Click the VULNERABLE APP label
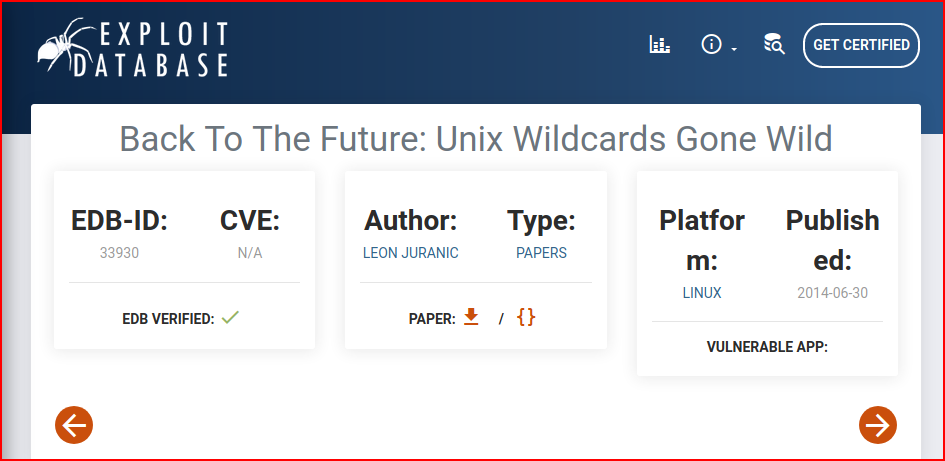This screenshot has width=945, height=461. click(x=767, y=348)
